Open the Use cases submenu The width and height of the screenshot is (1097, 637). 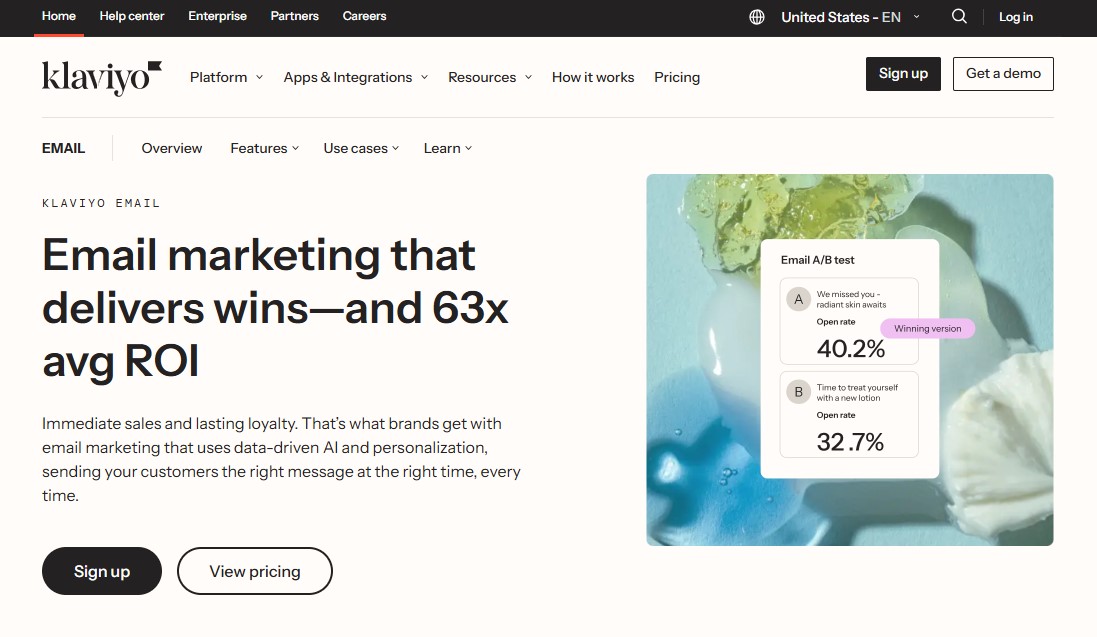click(x=361, y=148)
